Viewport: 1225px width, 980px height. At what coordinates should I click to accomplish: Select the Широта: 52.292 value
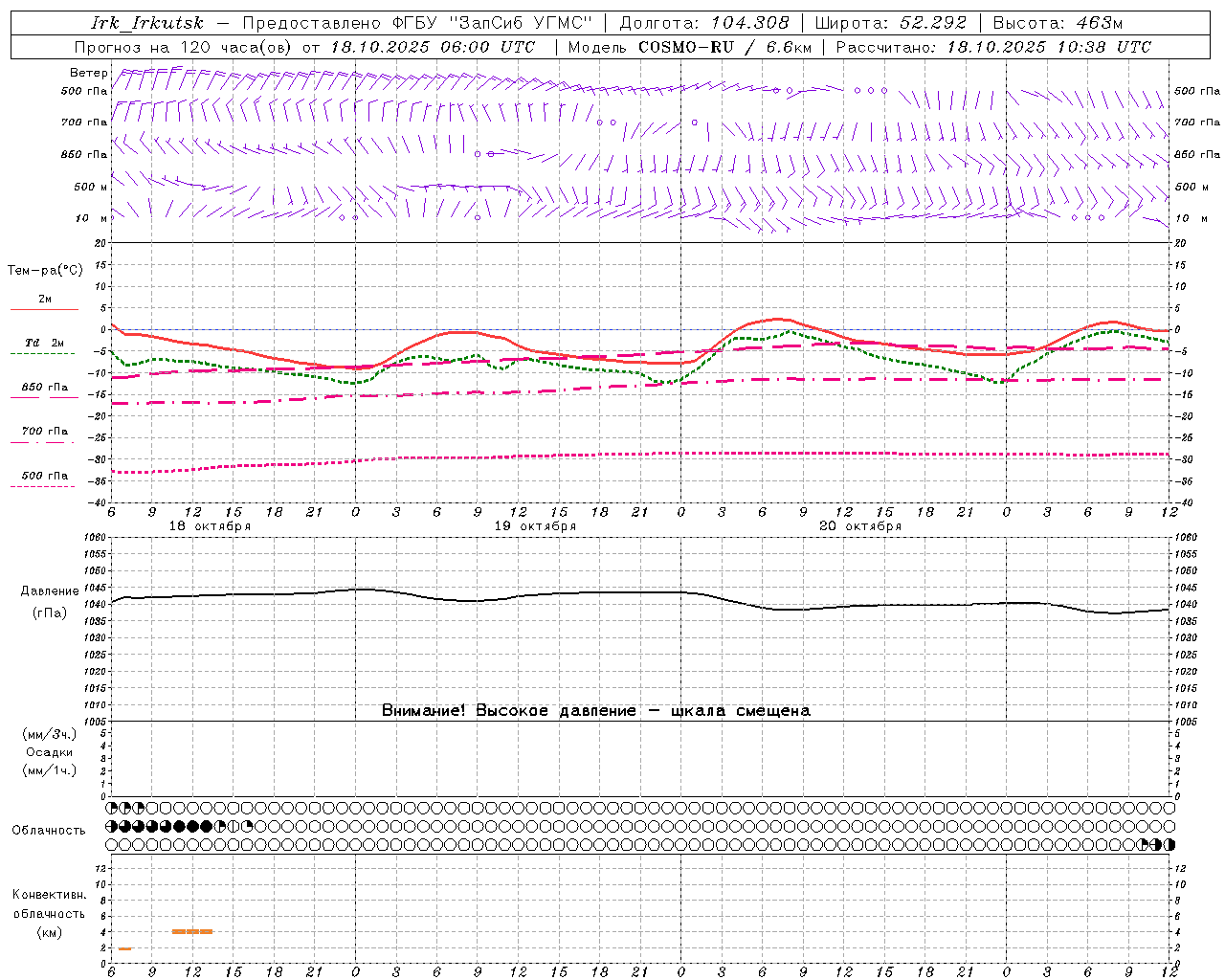coord(890,23)
